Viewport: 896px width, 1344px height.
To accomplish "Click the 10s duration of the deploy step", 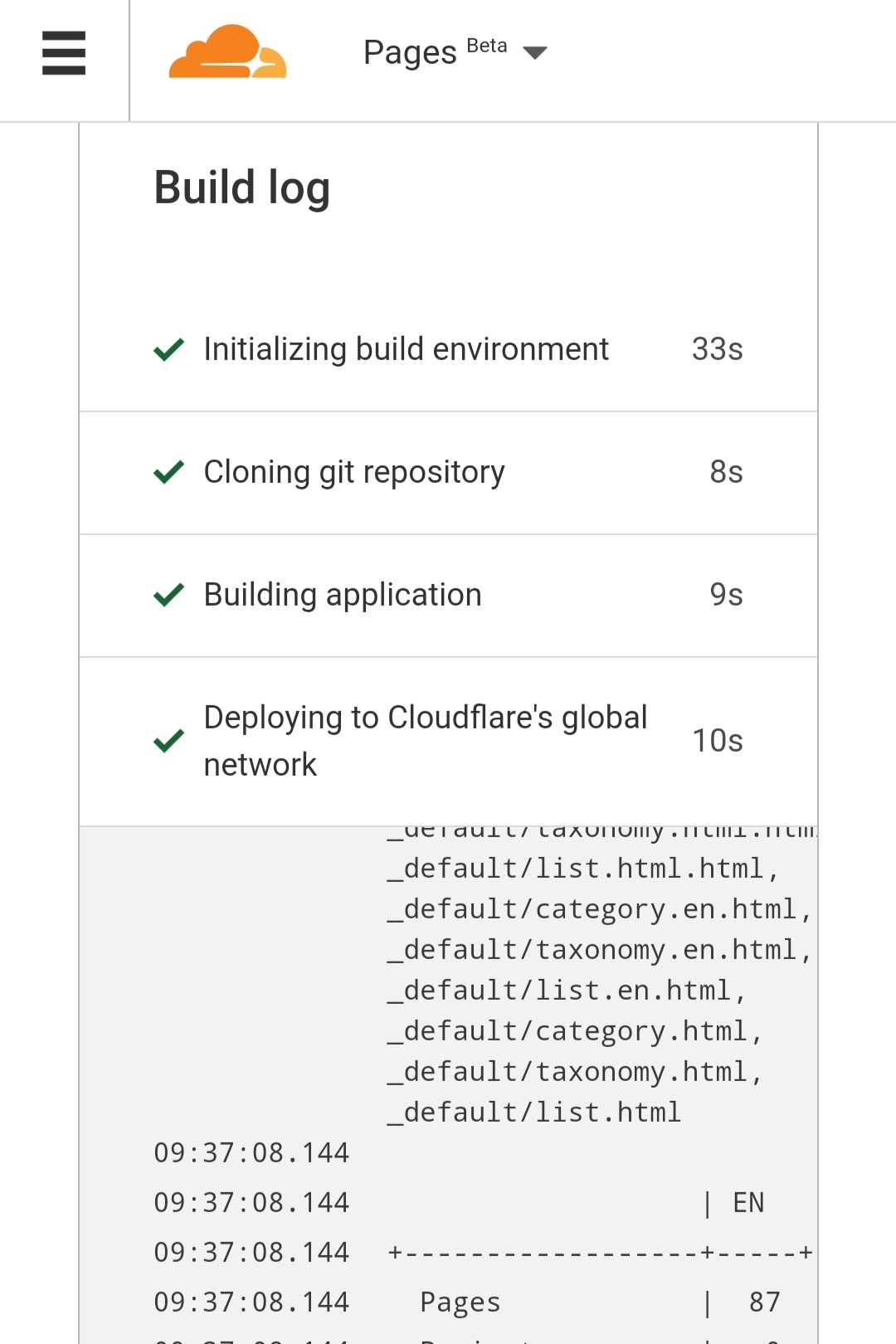I will [718, 741].
